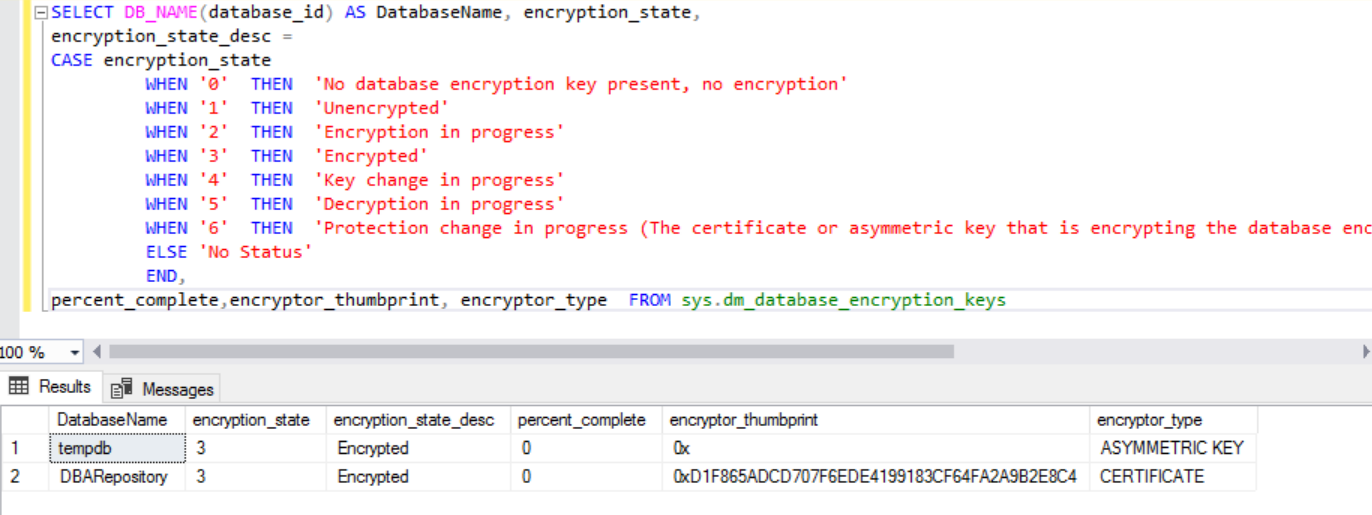
Task: Click the CERTIFICATE encryptor type cell
Action: [x=1152, y=477]
